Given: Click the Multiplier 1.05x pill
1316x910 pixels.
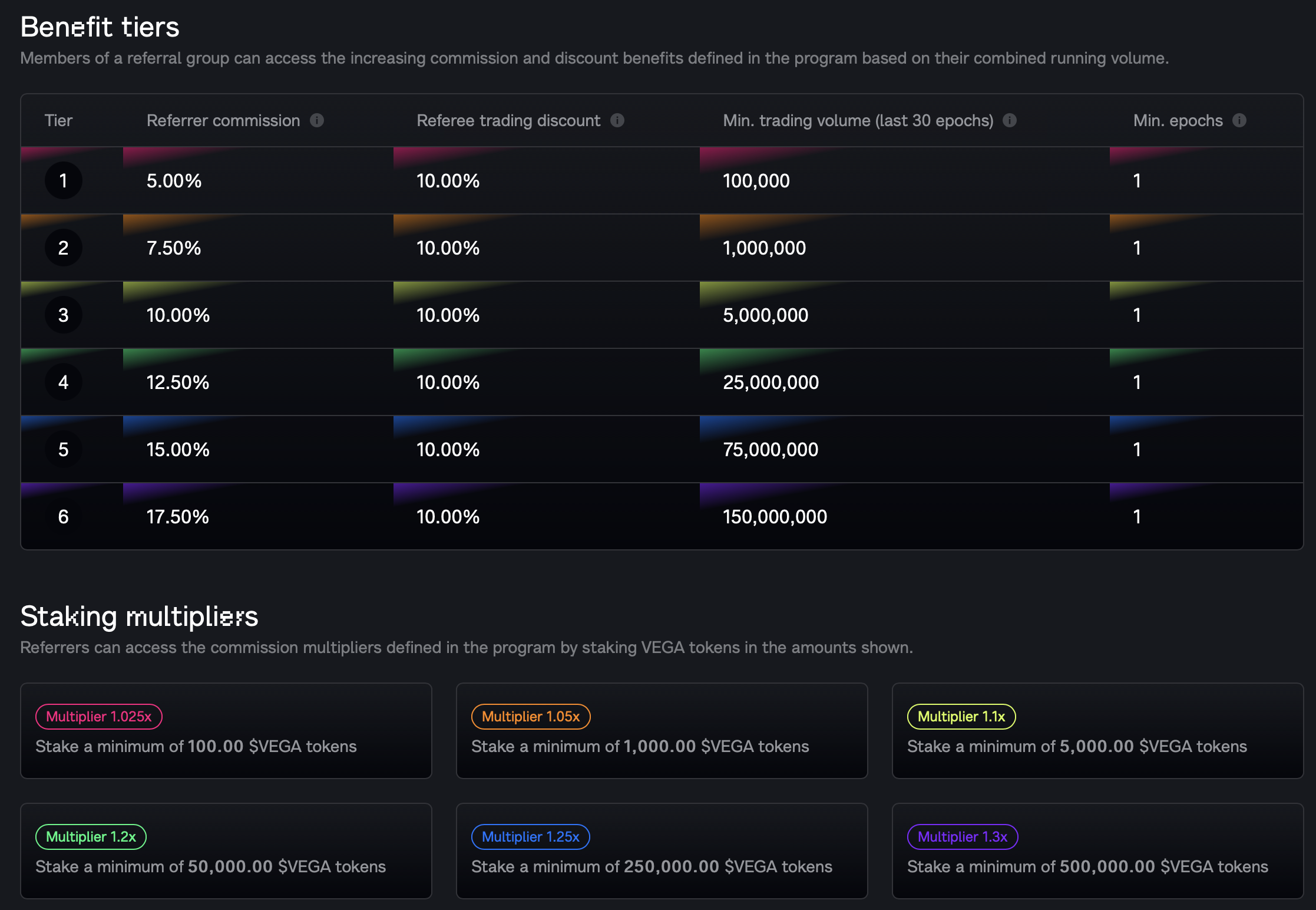Looking at the screenshot, I should point(531,717).
